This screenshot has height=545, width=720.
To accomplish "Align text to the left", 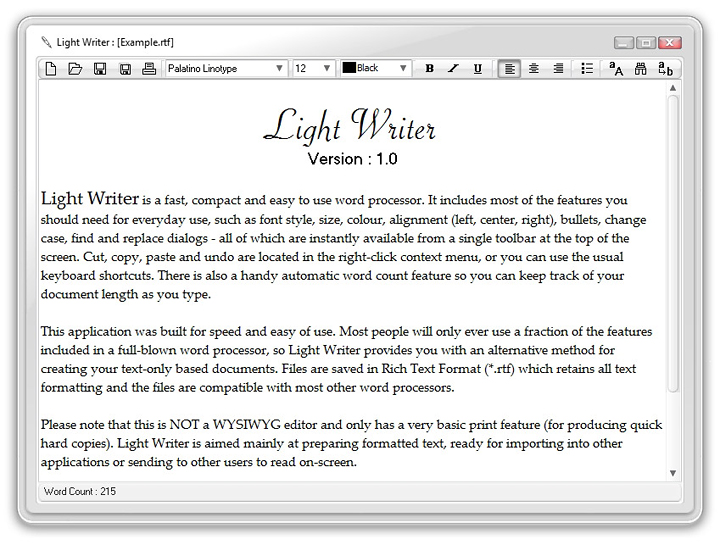I will pos(509,69).
